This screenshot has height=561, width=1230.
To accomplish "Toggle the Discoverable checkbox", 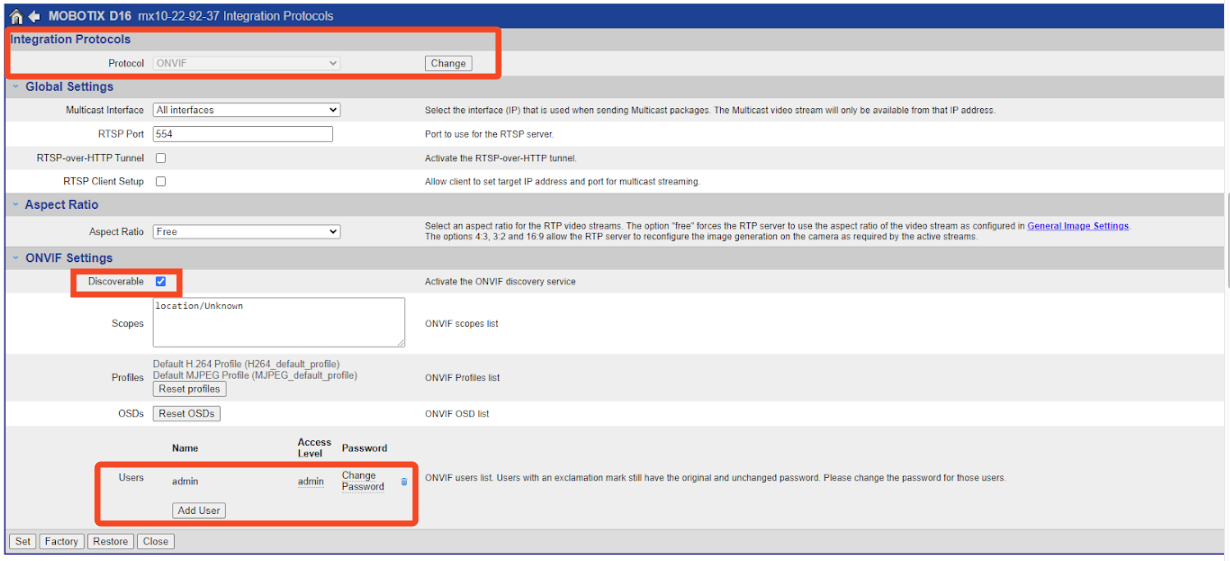I will [x=160, y=282].
